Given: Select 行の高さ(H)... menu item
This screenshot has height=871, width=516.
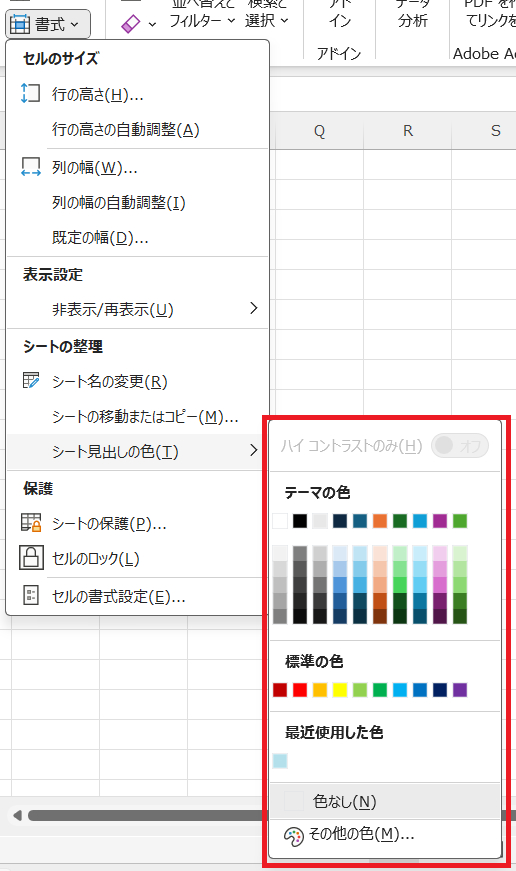Looking at the screenshot, I should coord(138,94).
